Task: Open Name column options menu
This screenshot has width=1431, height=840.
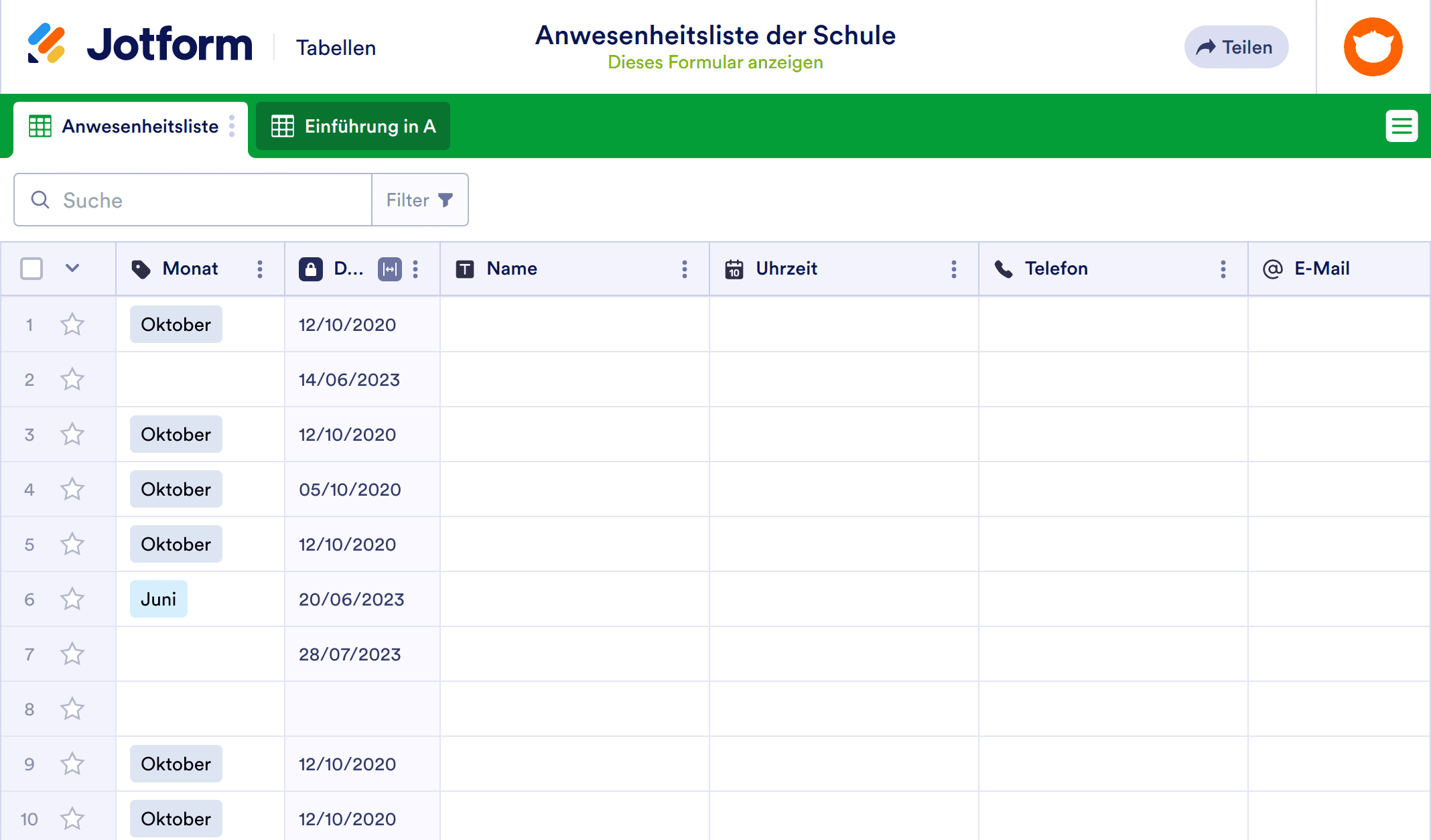Action: click(685, 269)
